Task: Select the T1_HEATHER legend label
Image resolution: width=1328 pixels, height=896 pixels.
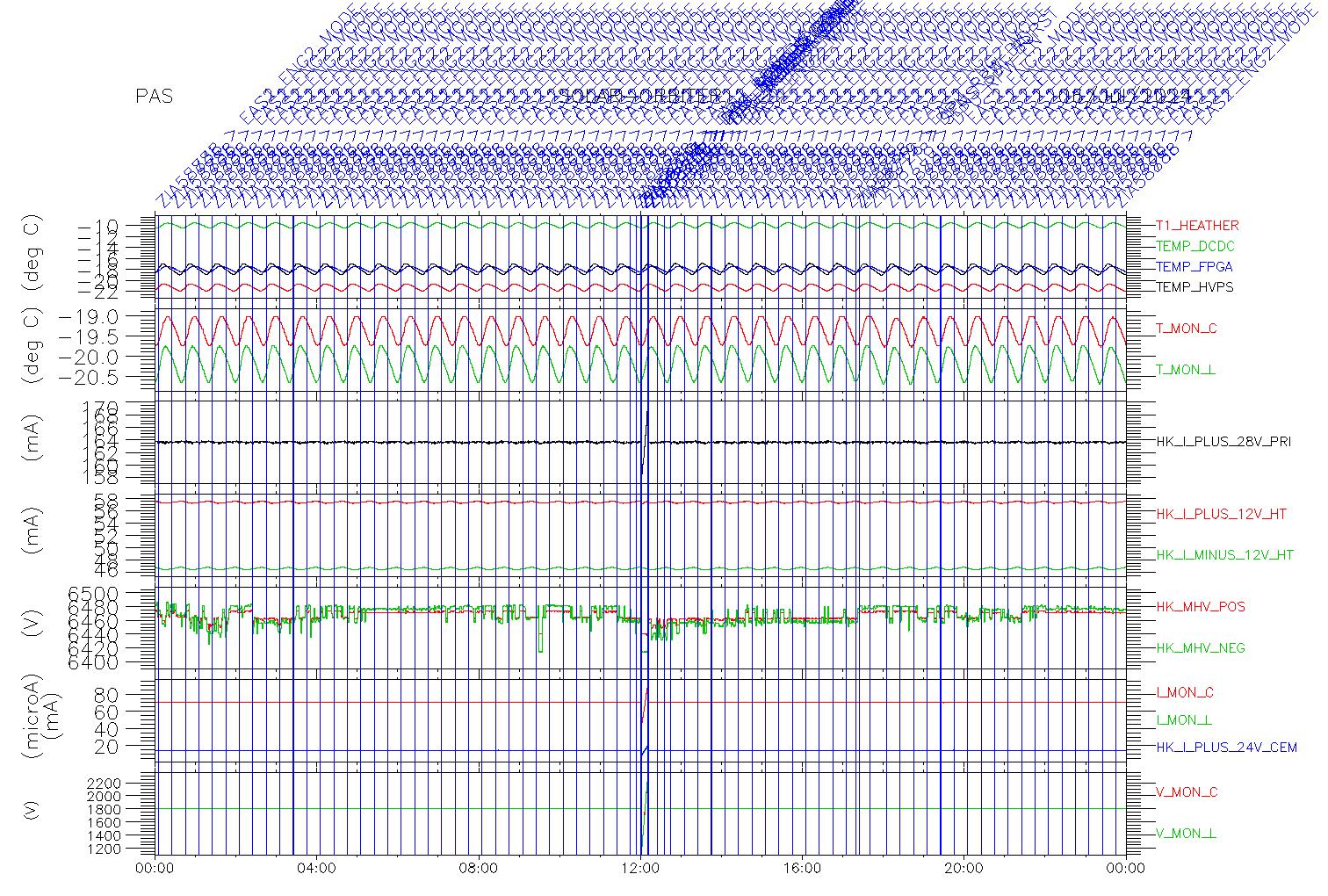Action: pyautogui.click(x=1197, y=226)
